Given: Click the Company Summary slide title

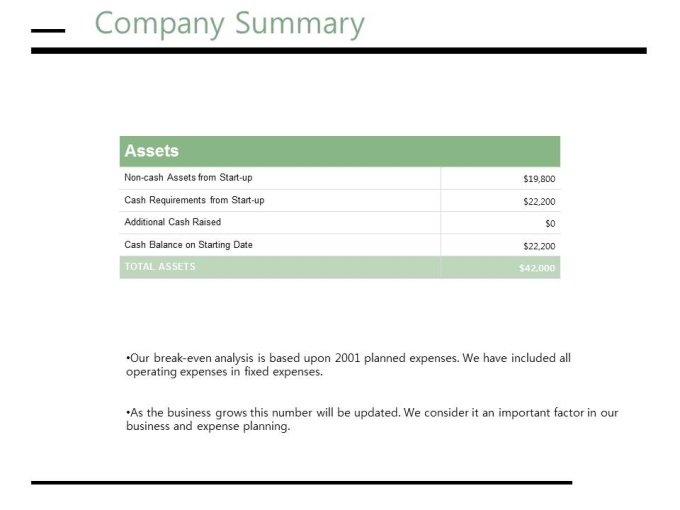Looking at the screenshot, I should click(229, 24).
